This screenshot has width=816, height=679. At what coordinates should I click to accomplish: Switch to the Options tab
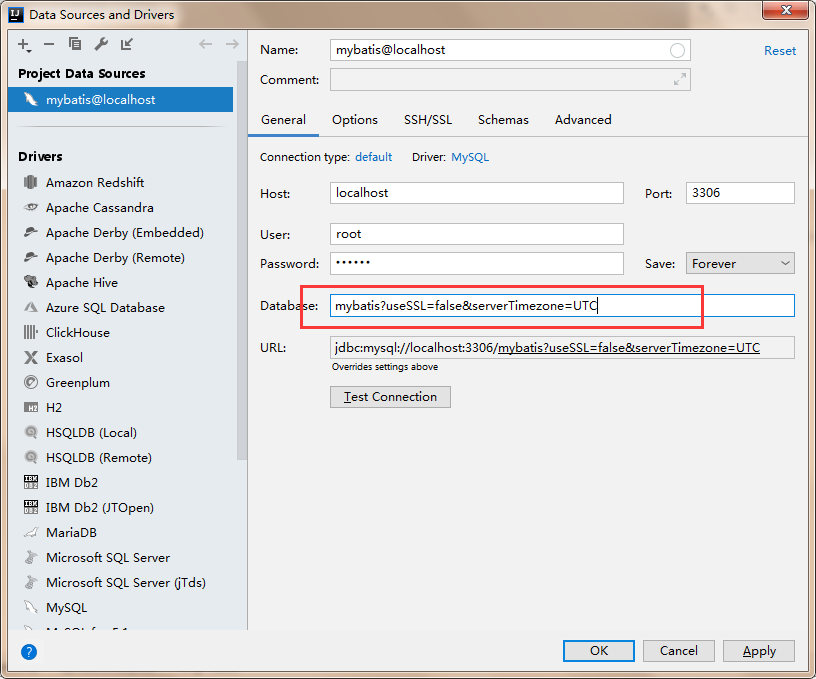355,119
